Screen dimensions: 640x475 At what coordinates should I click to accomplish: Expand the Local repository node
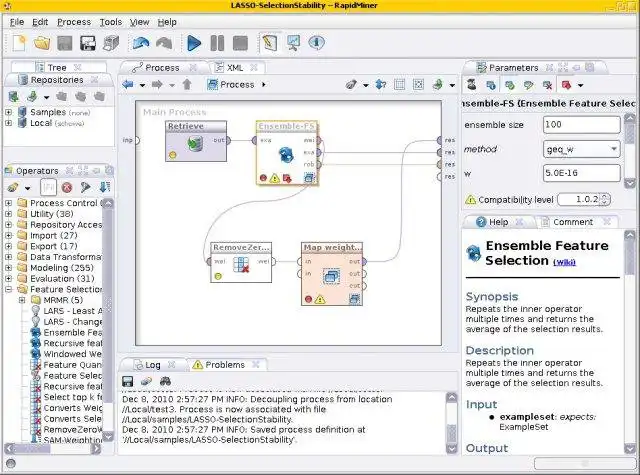coord(9,123)
